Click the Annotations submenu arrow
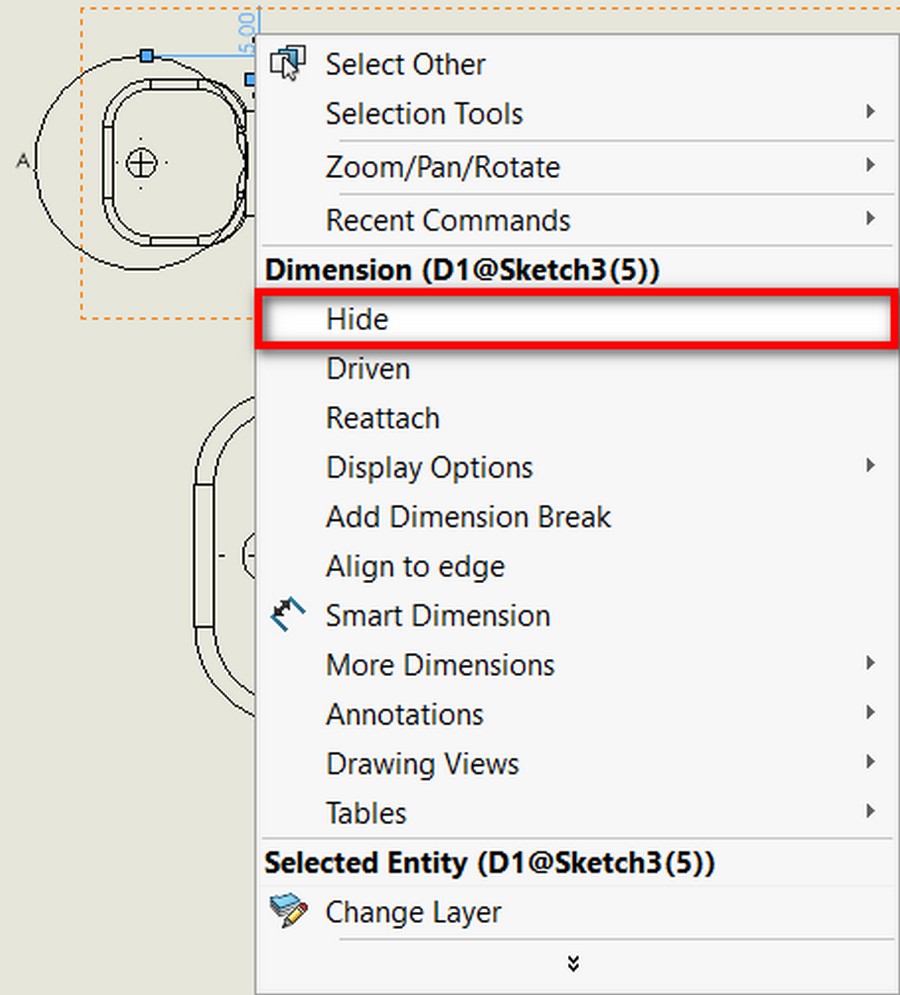Viewport: 900px width, 995px height. pyautogui.click(x=870, y=712)
